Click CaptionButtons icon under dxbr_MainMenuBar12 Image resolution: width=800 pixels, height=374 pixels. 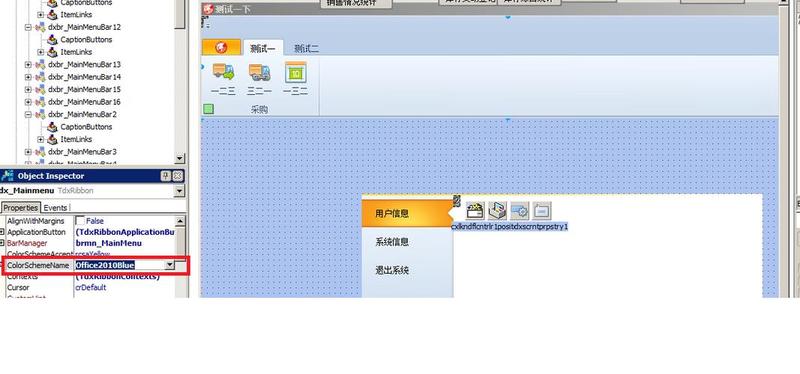[x=53, y=39]
